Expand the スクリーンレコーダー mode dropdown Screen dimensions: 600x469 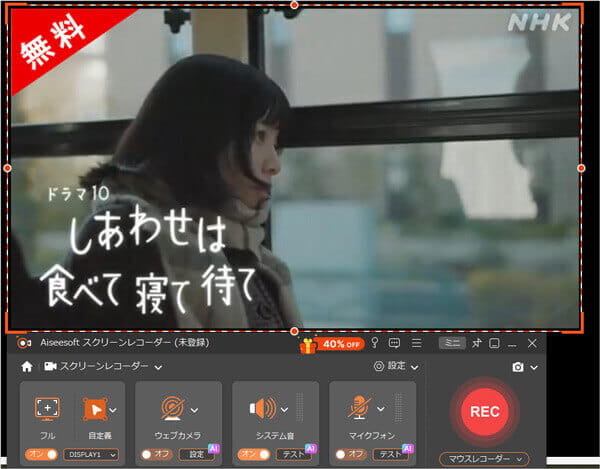[x=158, y=367]
